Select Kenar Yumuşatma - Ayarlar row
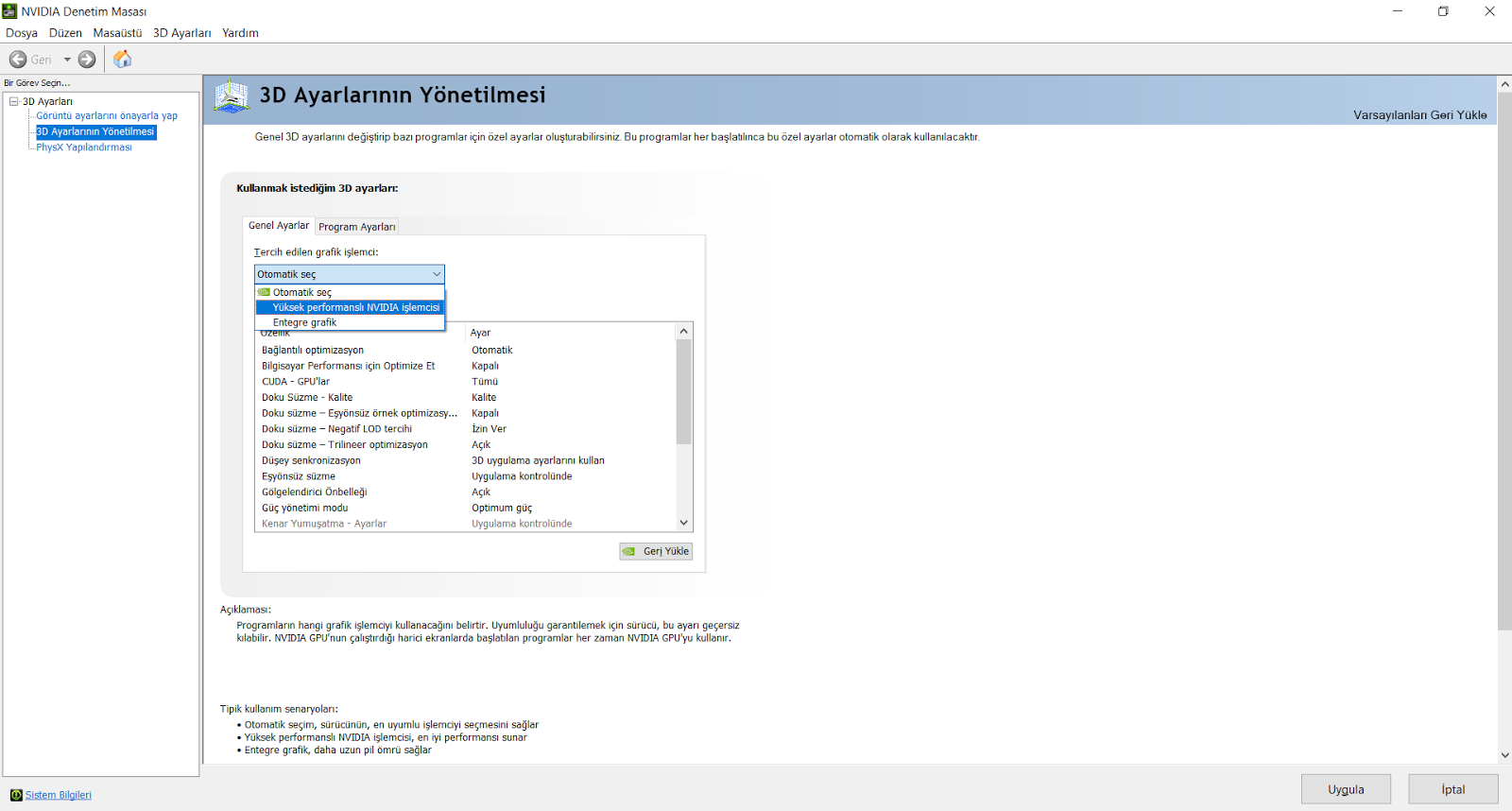1512x811 pixels. tap(466, 524)
